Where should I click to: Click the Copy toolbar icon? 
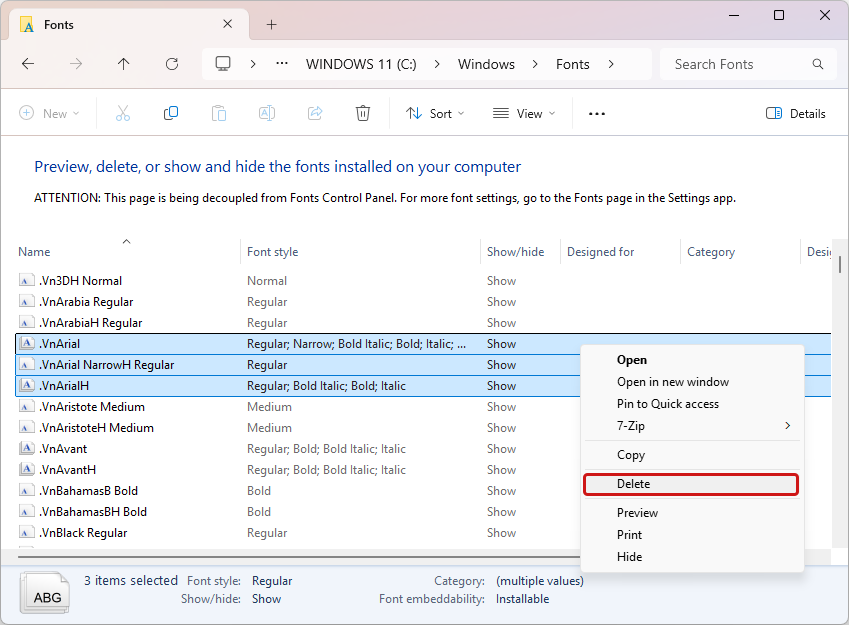click(171, 113)
